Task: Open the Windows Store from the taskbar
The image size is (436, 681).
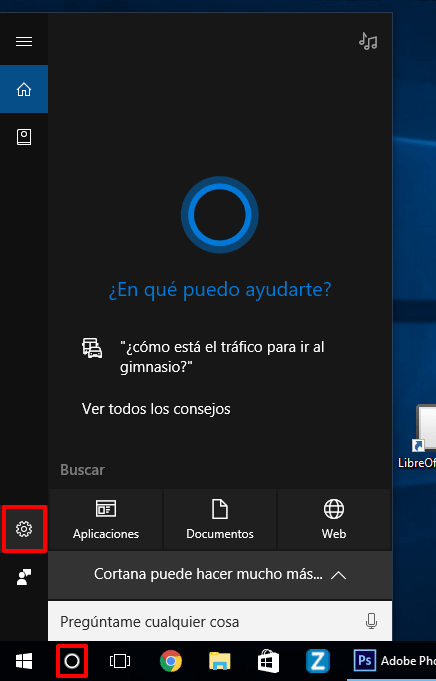Action: [268, 661]
